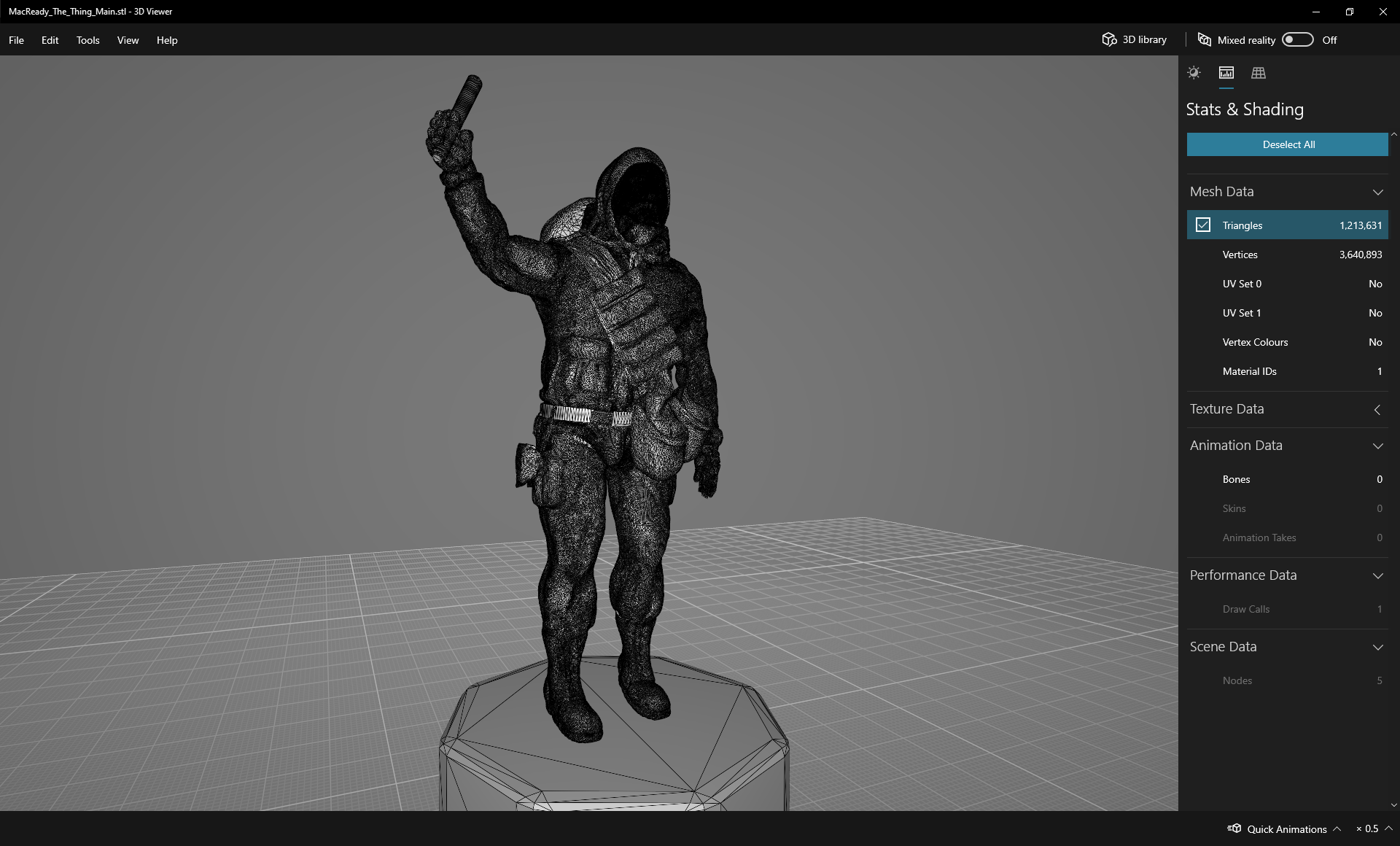
Task: Expand the Texture Data section
Action: 1377,409
